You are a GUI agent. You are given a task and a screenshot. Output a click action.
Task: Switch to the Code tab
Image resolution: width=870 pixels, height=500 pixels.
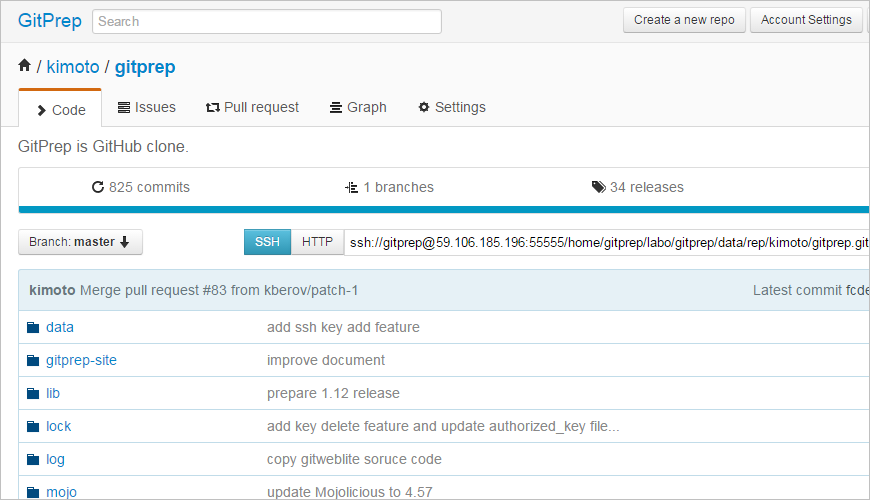point(60,109)
